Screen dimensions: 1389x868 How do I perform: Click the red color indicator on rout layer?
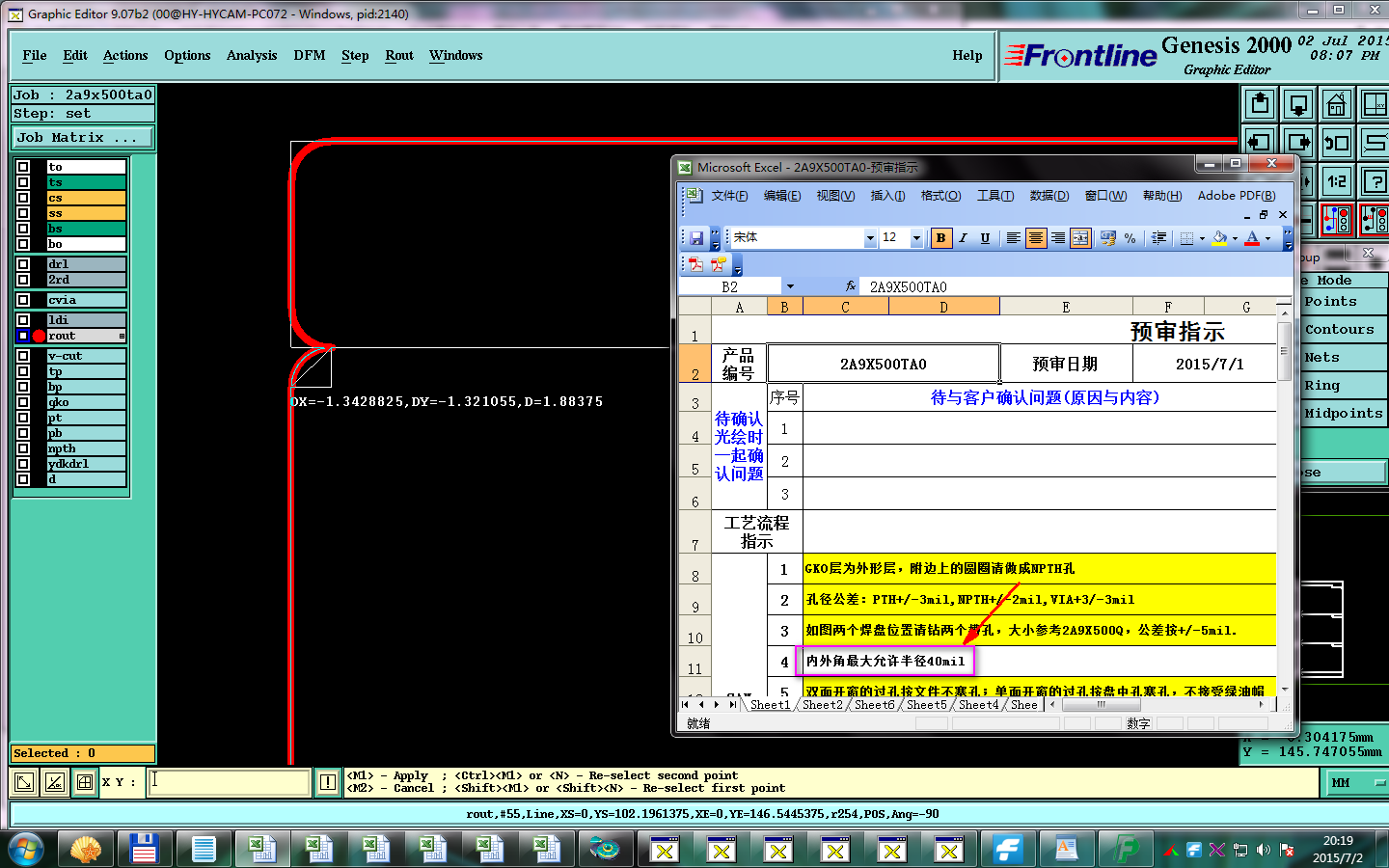tap(39, 336)
